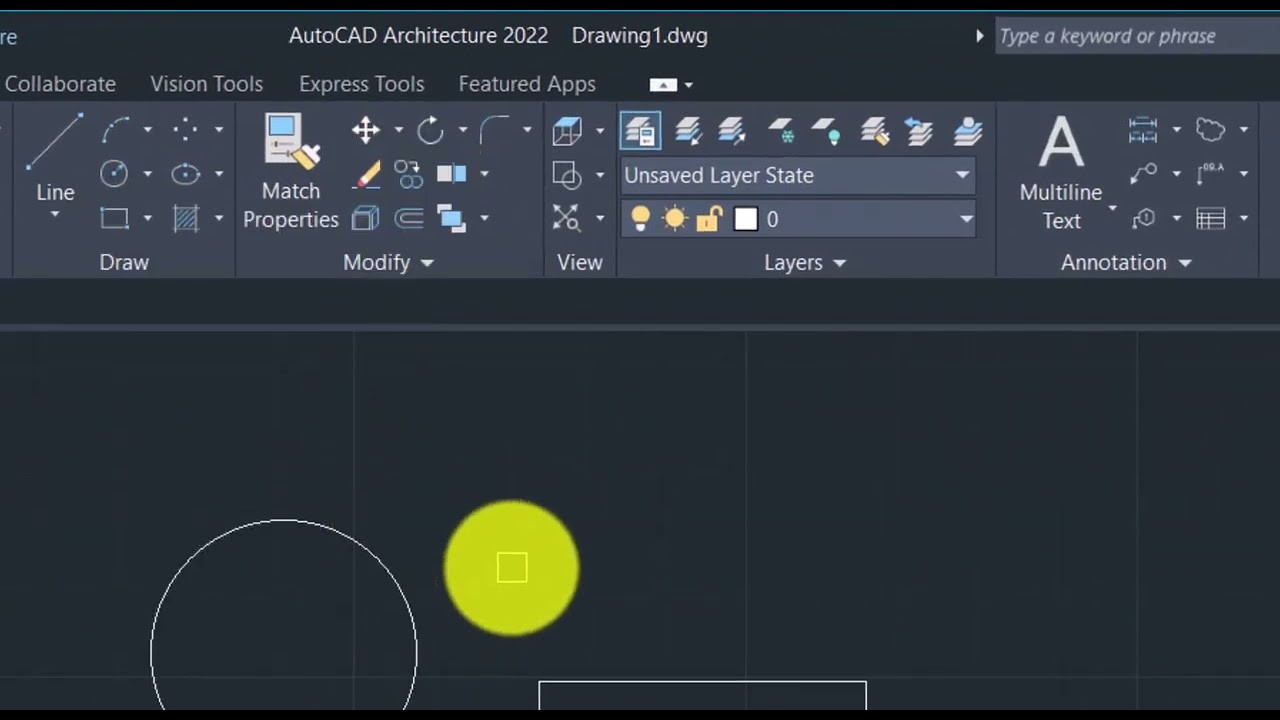The height and width of the screenshot is (720, 1280).
Task: Expand the Multiline Text dropdown arrow
Action: [1112, 208]
